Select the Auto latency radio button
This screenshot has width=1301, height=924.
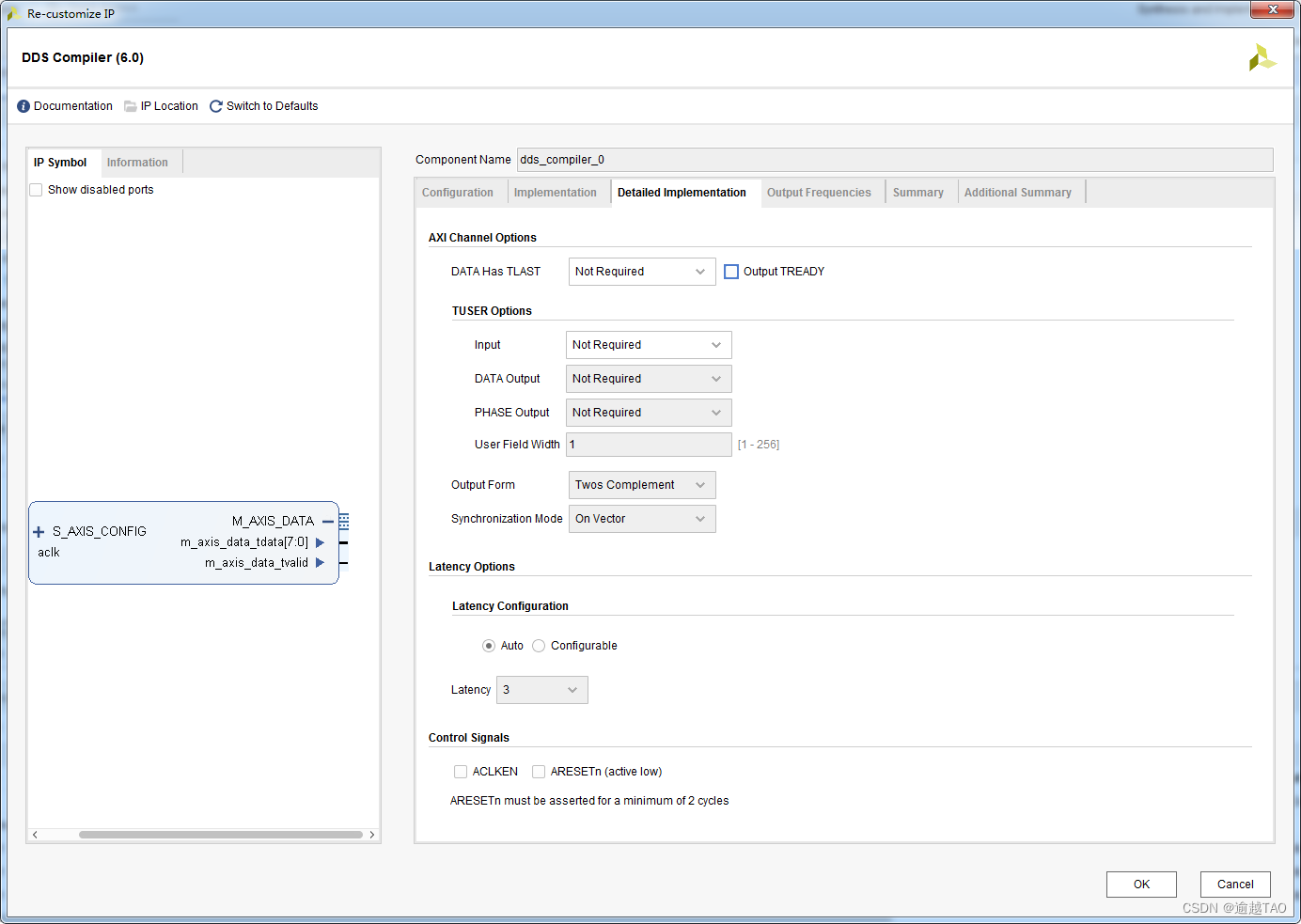(488, 646)
